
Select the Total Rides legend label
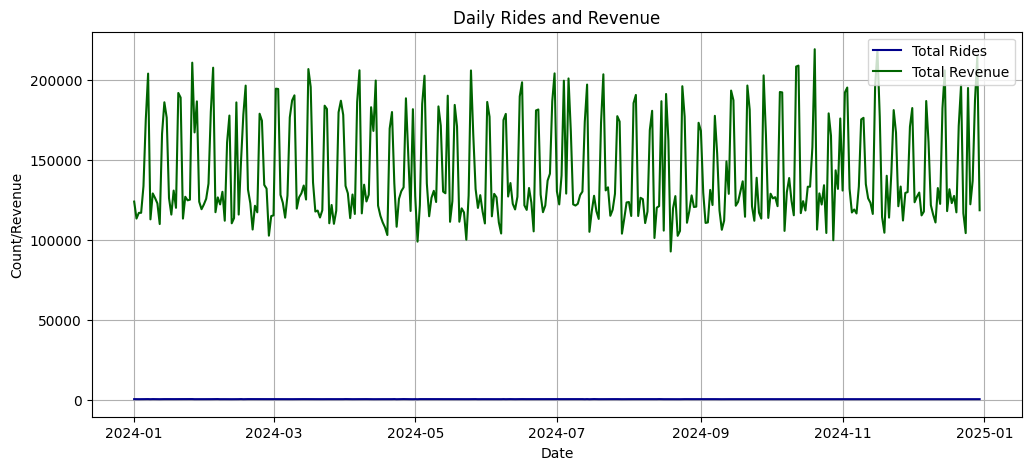[x=949, y=51]
